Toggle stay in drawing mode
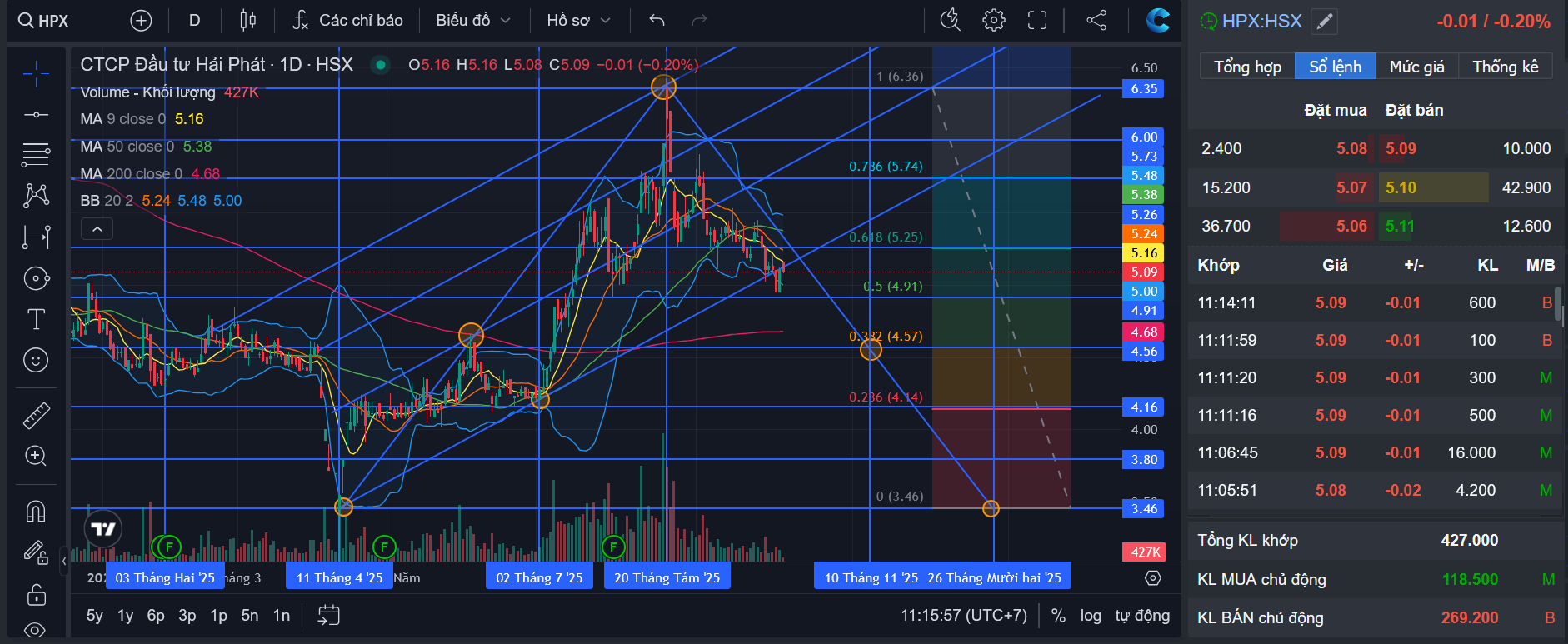 coord(36,552)
